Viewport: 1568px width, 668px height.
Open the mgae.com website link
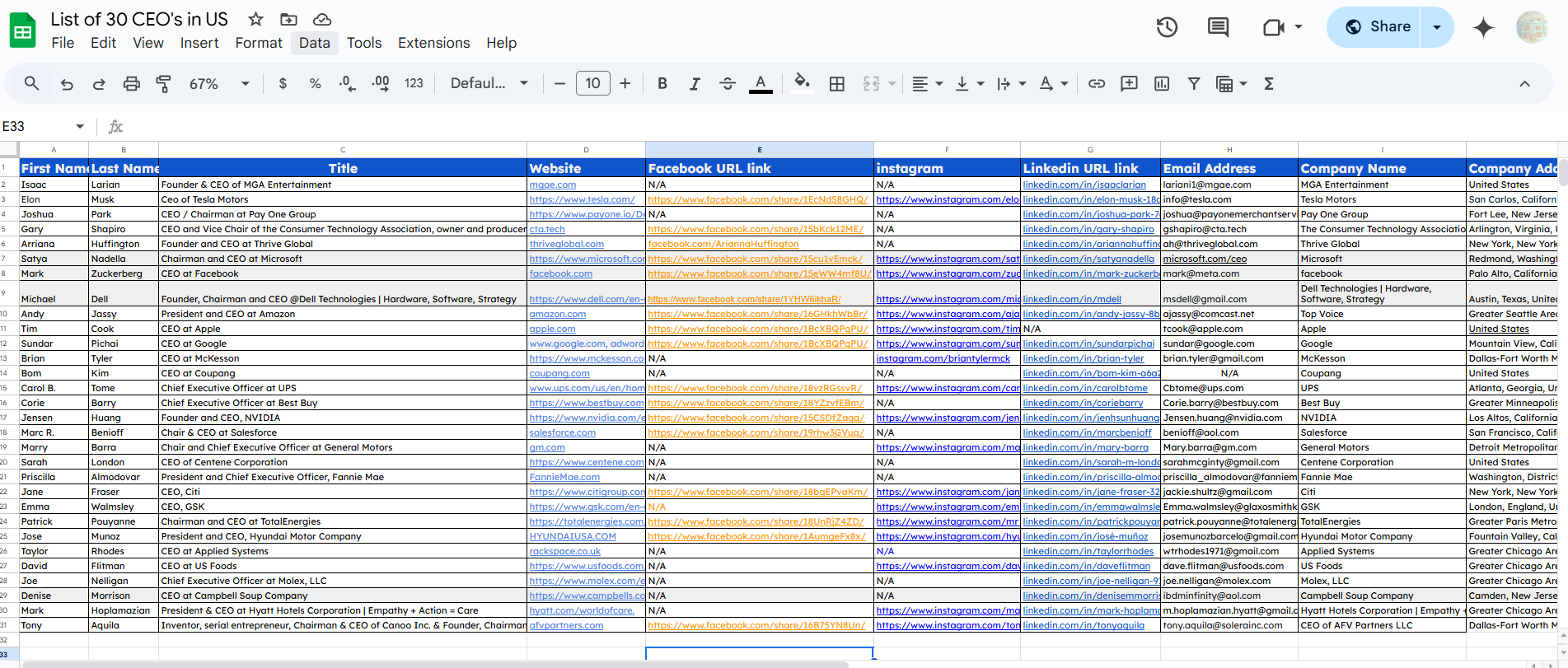[x=553, y=185]
